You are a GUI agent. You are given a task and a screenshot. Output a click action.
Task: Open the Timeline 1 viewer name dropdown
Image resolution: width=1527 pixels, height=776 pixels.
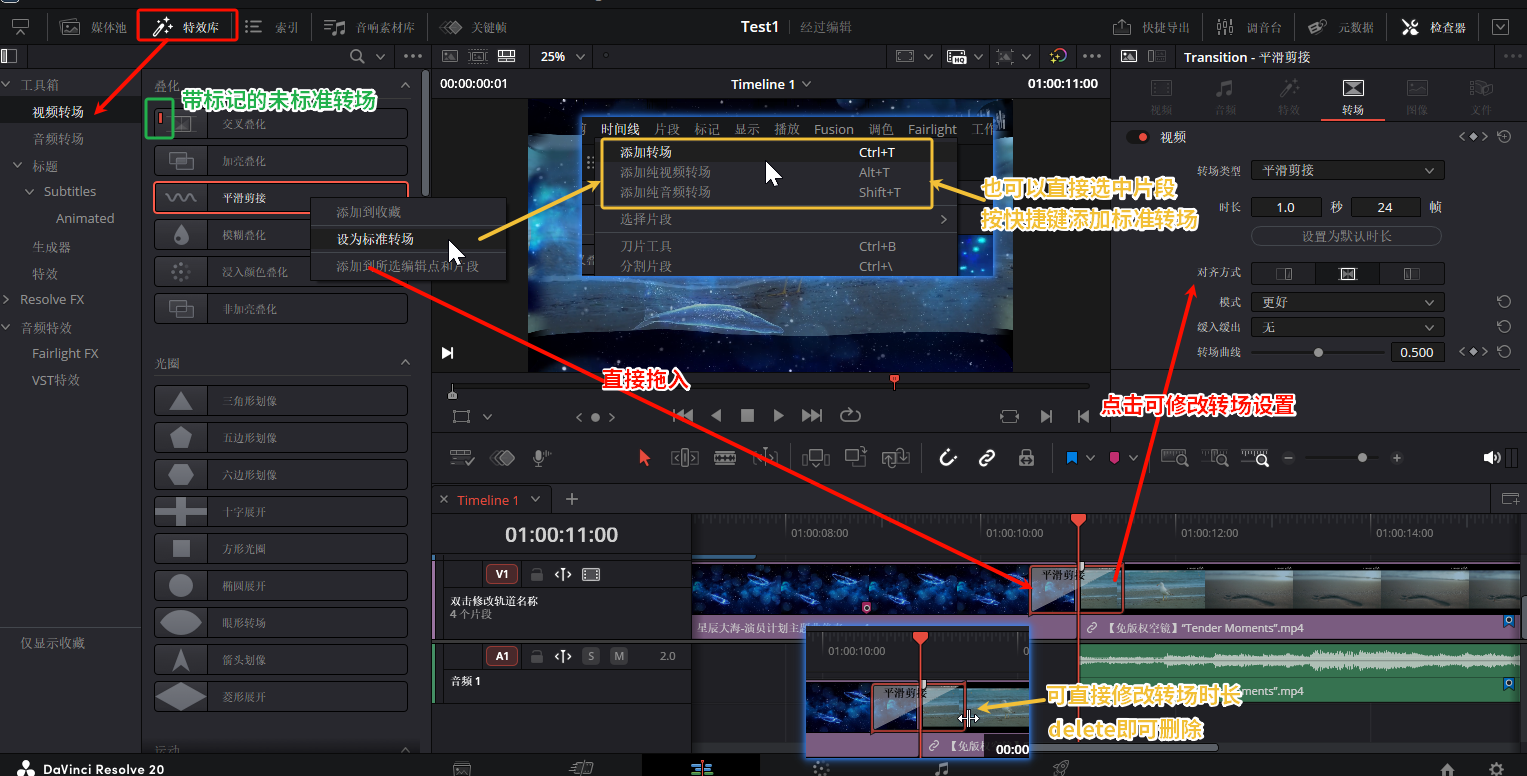771,84
